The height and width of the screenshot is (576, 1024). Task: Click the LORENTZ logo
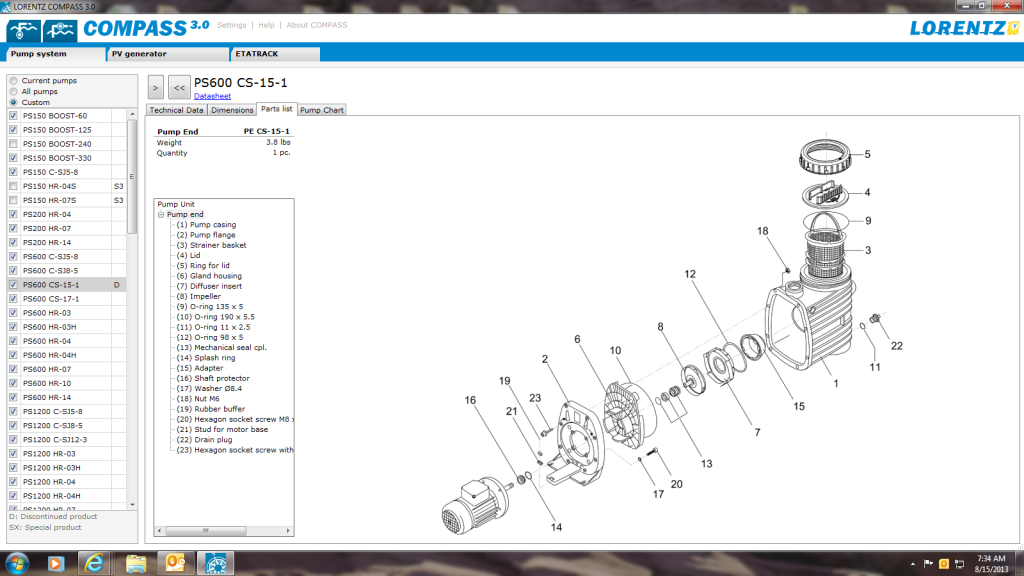point(964,28)
